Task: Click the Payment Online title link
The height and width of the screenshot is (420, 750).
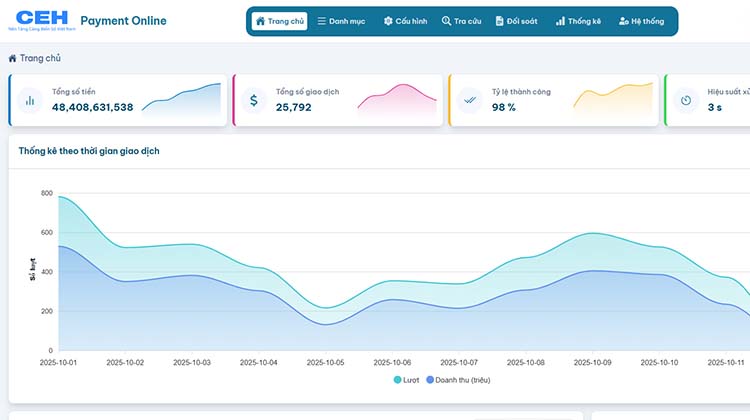Action: (123, 21)
